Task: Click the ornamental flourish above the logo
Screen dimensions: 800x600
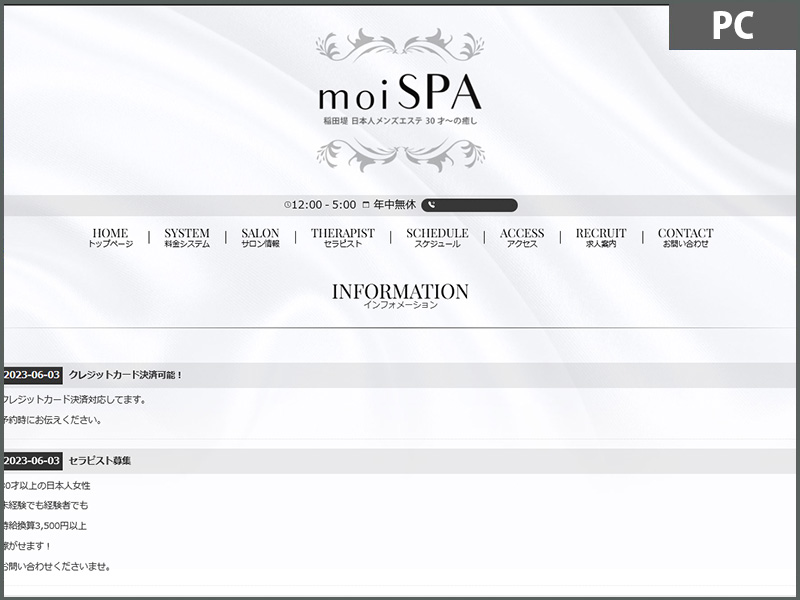Action: click(399, 47)
